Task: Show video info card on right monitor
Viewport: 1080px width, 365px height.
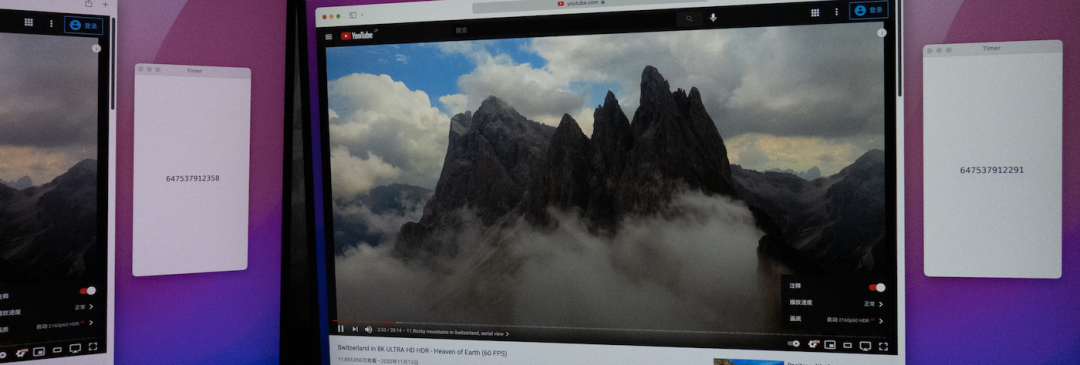Action: [882, 33]
